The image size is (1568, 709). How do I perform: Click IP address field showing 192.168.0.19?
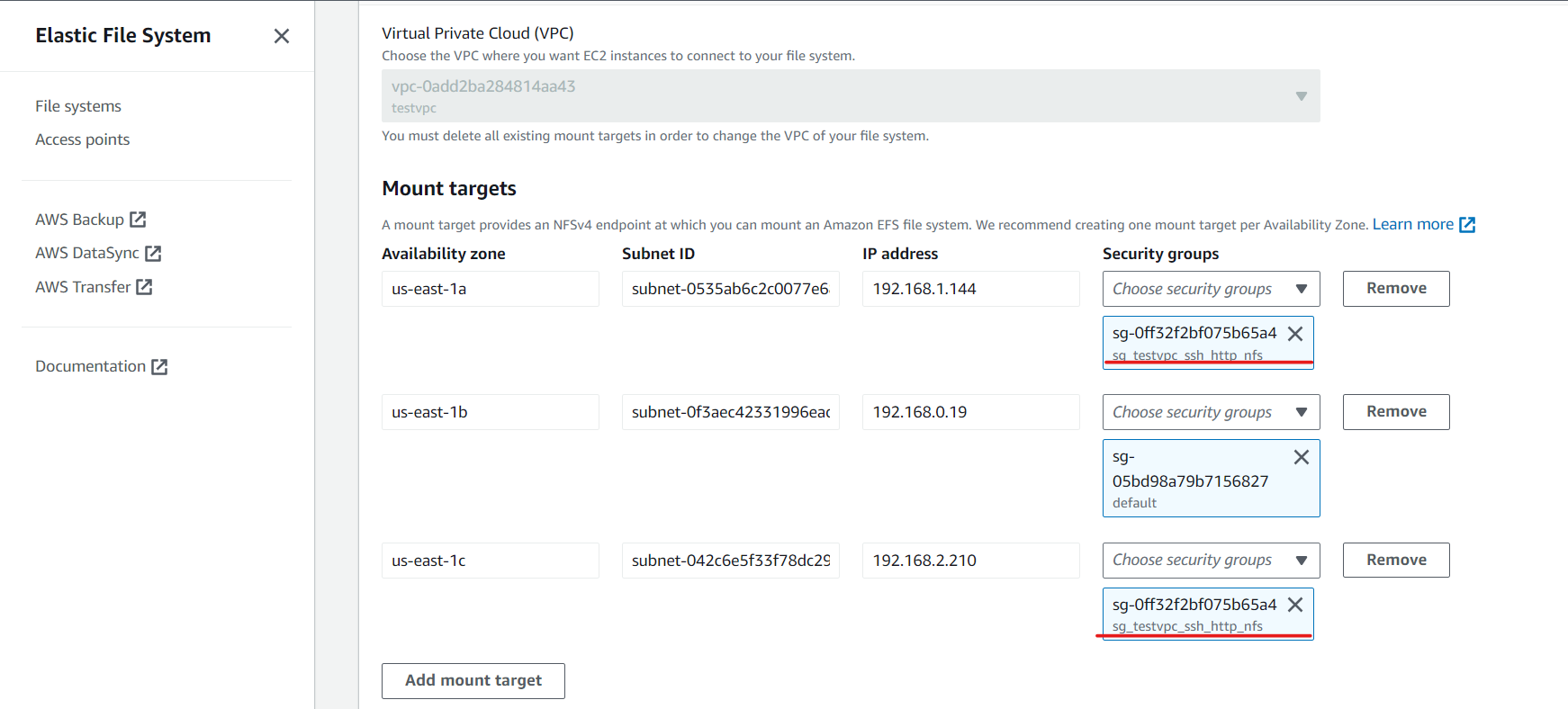pos(971,412)
